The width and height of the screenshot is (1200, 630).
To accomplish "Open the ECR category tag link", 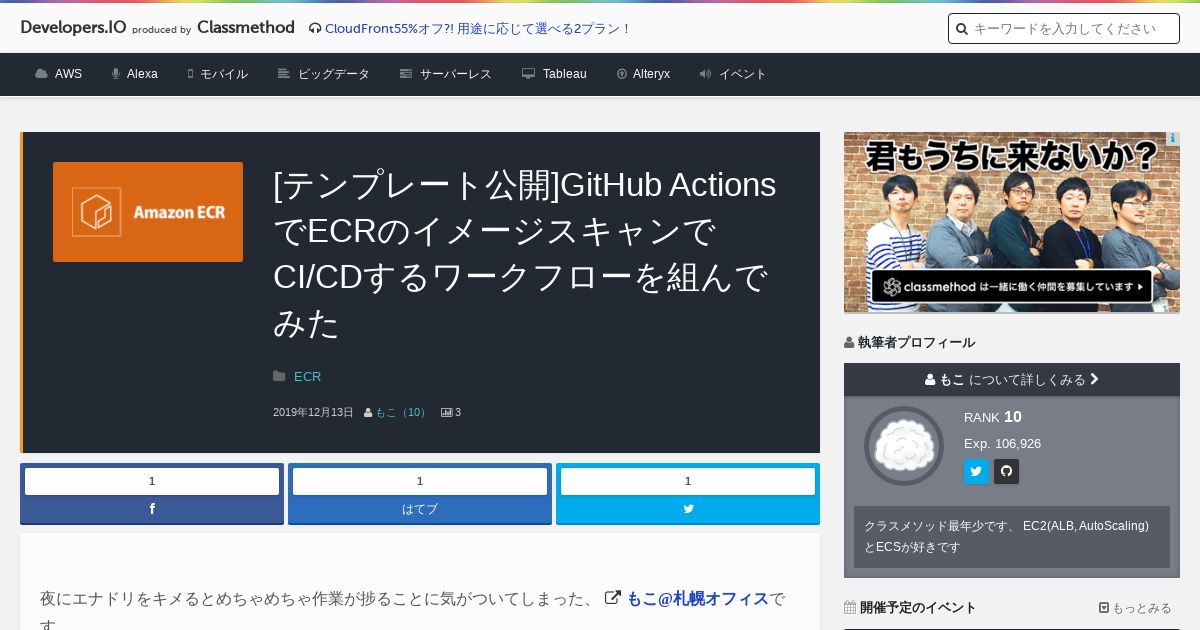I will click(307, 376).
